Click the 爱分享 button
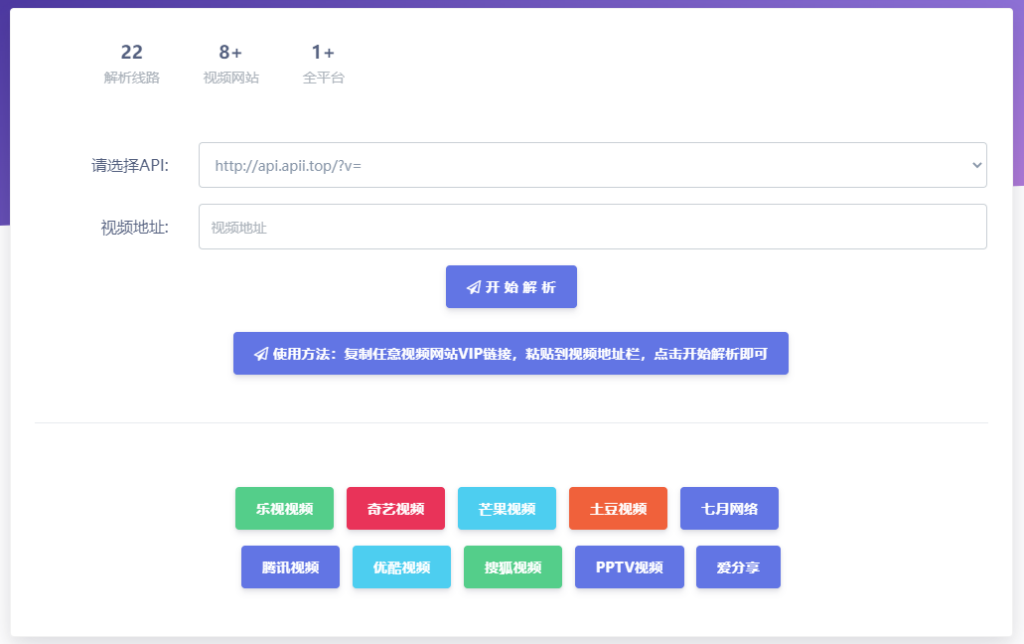The height and width of the screenshot is (644, 1024). [x=737, y=567]
